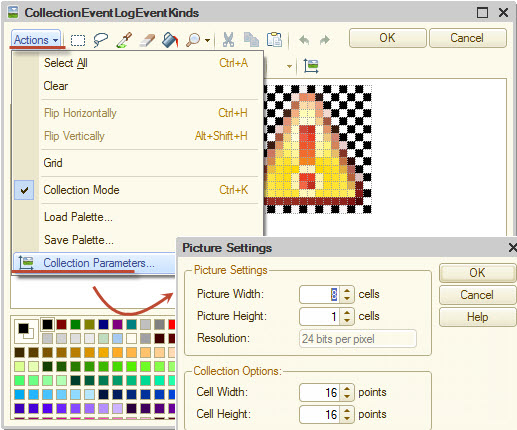Click the paste clipboard icon
This screenshot has width=517, height=430.
click(x=274, y=39)
